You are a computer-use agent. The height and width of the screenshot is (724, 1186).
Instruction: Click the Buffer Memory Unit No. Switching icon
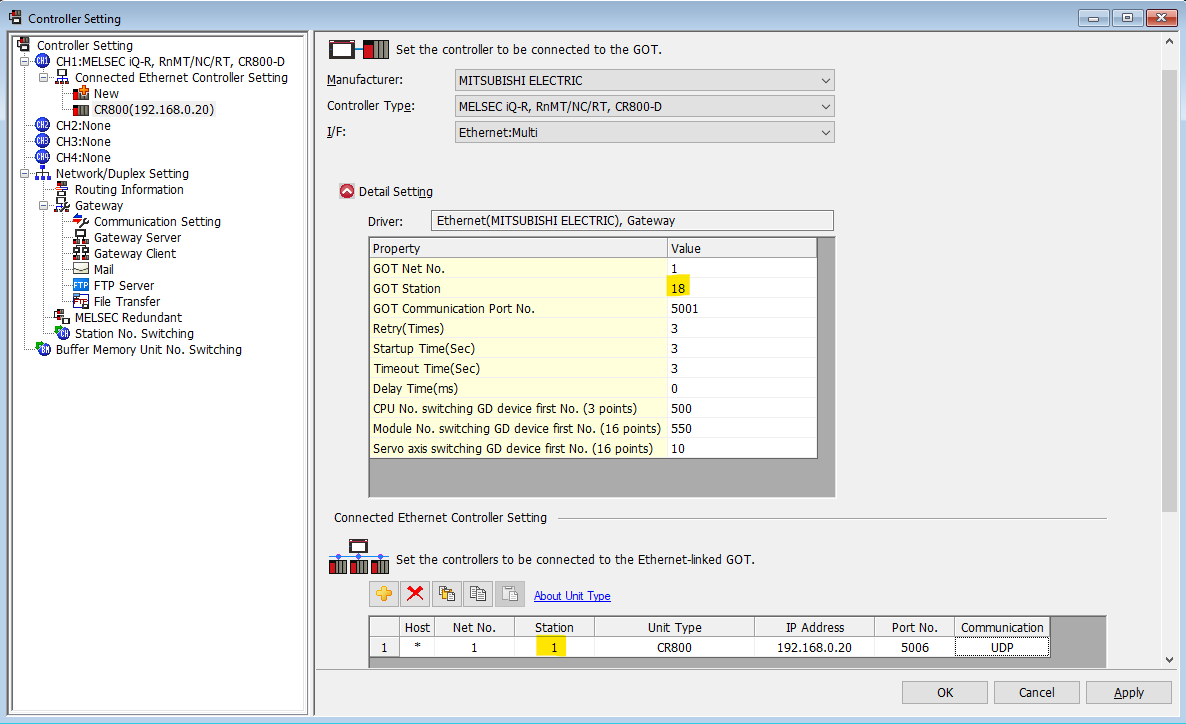coord(43,350)
